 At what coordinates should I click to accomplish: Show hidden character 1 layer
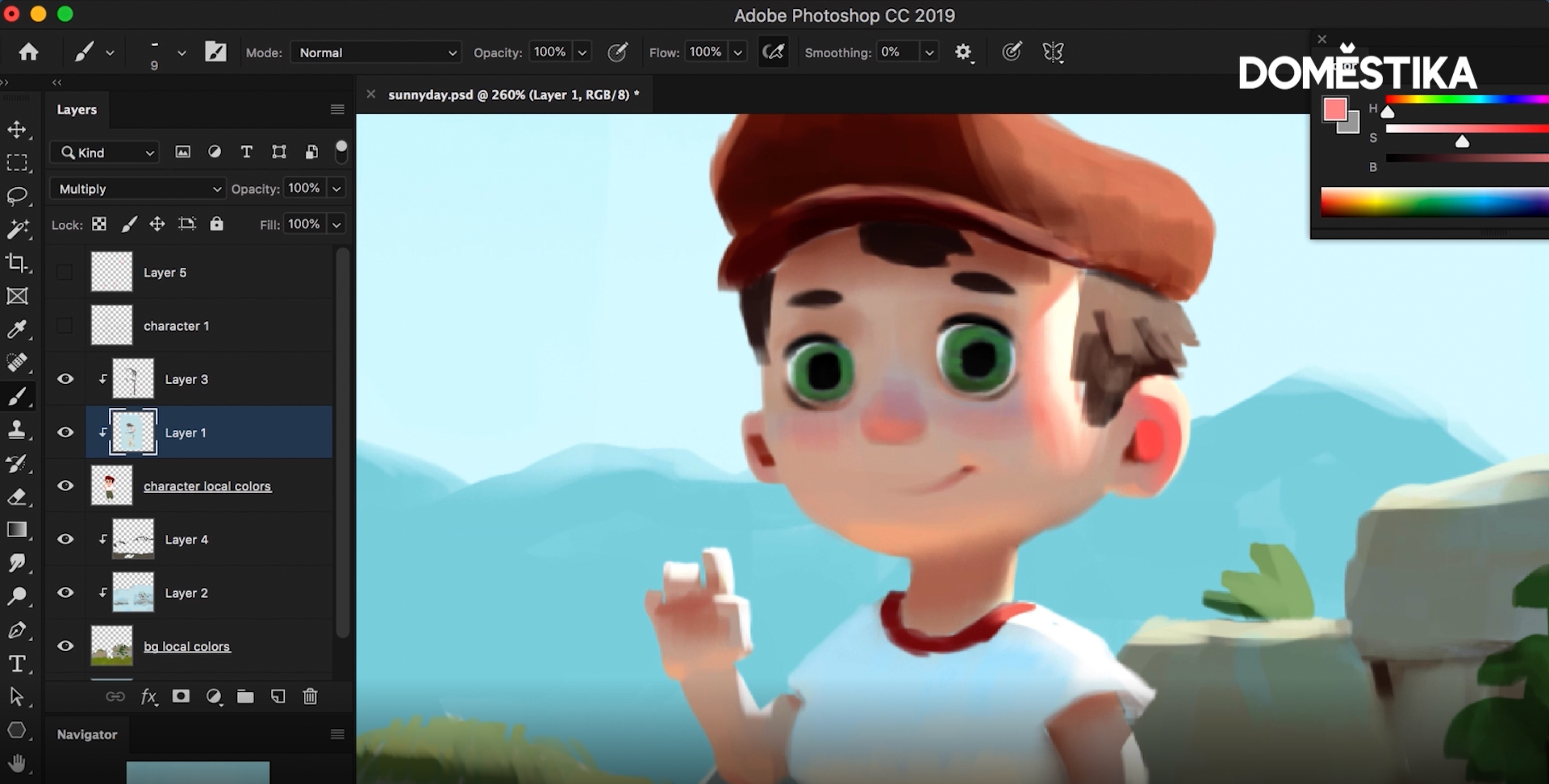[64, 326]
